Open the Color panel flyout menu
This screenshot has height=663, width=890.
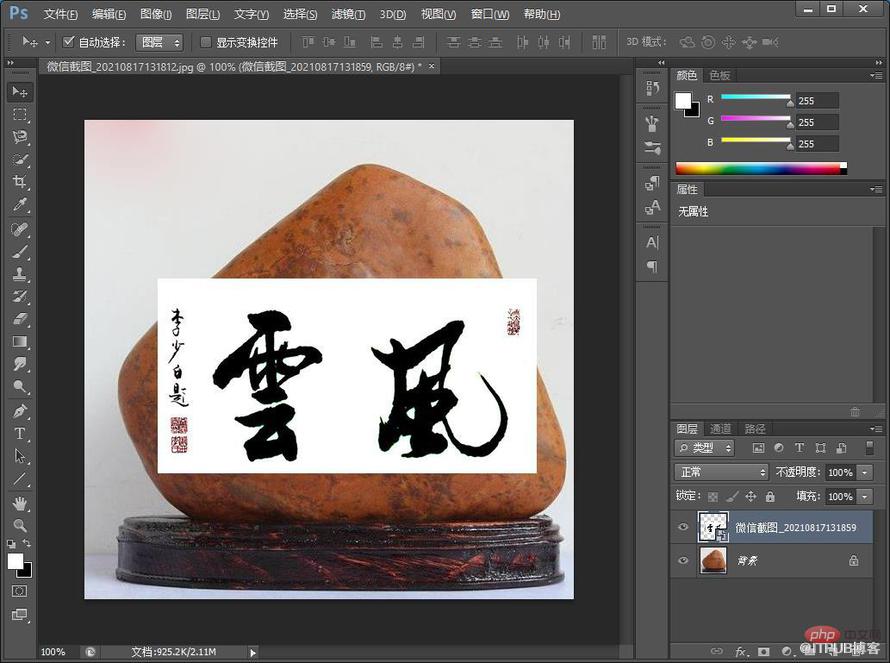876,75
